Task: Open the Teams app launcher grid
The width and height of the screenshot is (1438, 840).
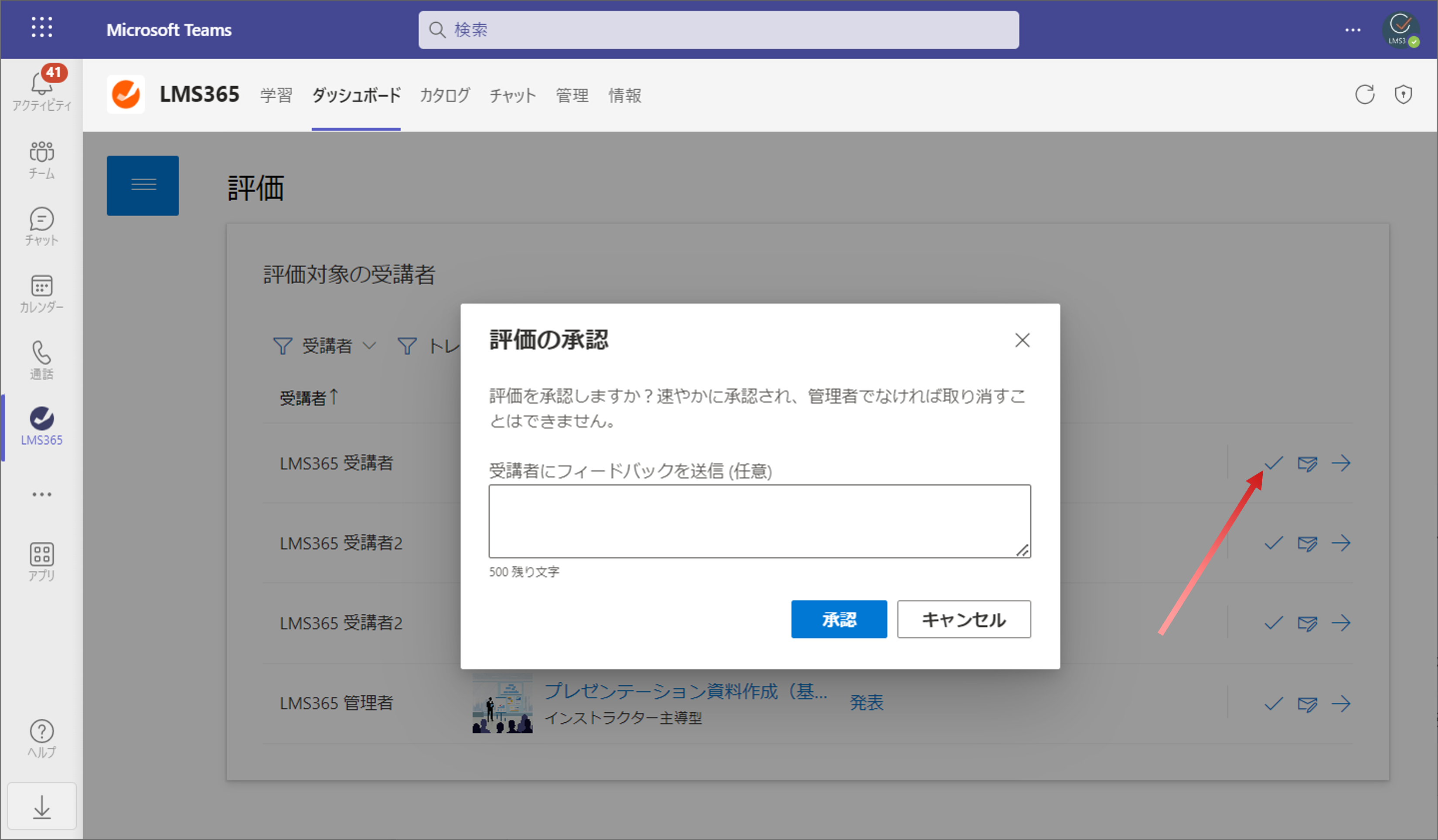Action: click(42, 27)
